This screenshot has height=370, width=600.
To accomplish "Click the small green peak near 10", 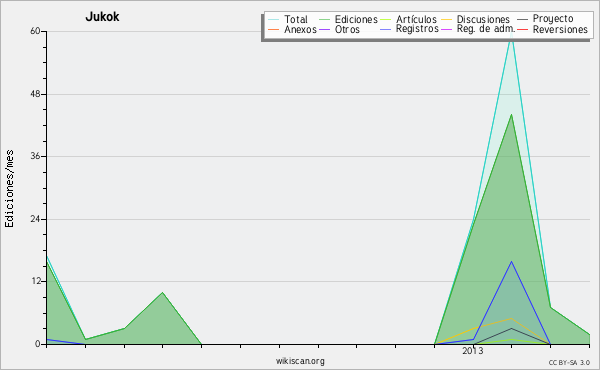I will click(163, 292).
